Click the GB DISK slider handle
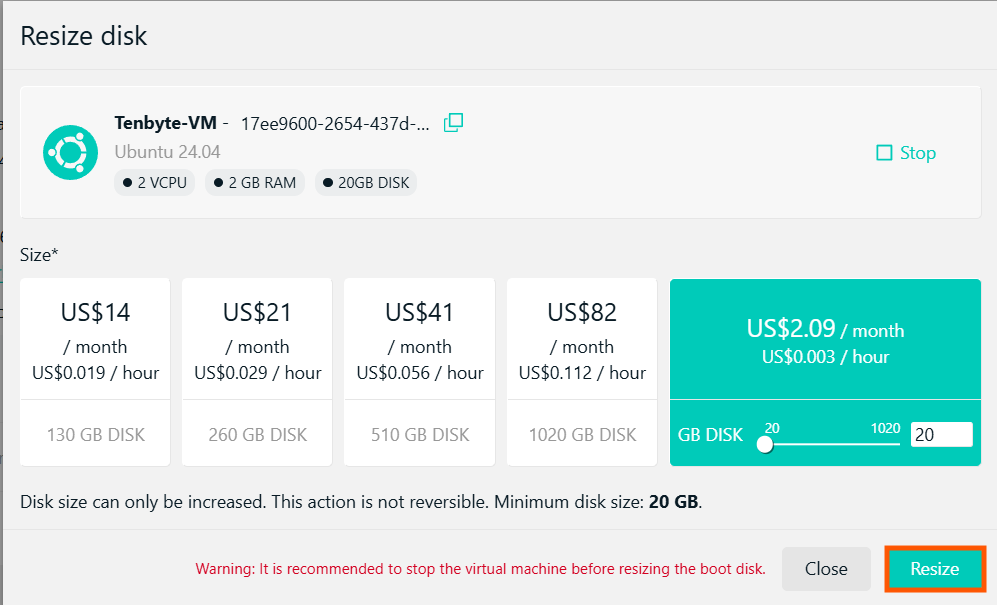This screenshot has width=997, height=605. click(x=765, y=443)
